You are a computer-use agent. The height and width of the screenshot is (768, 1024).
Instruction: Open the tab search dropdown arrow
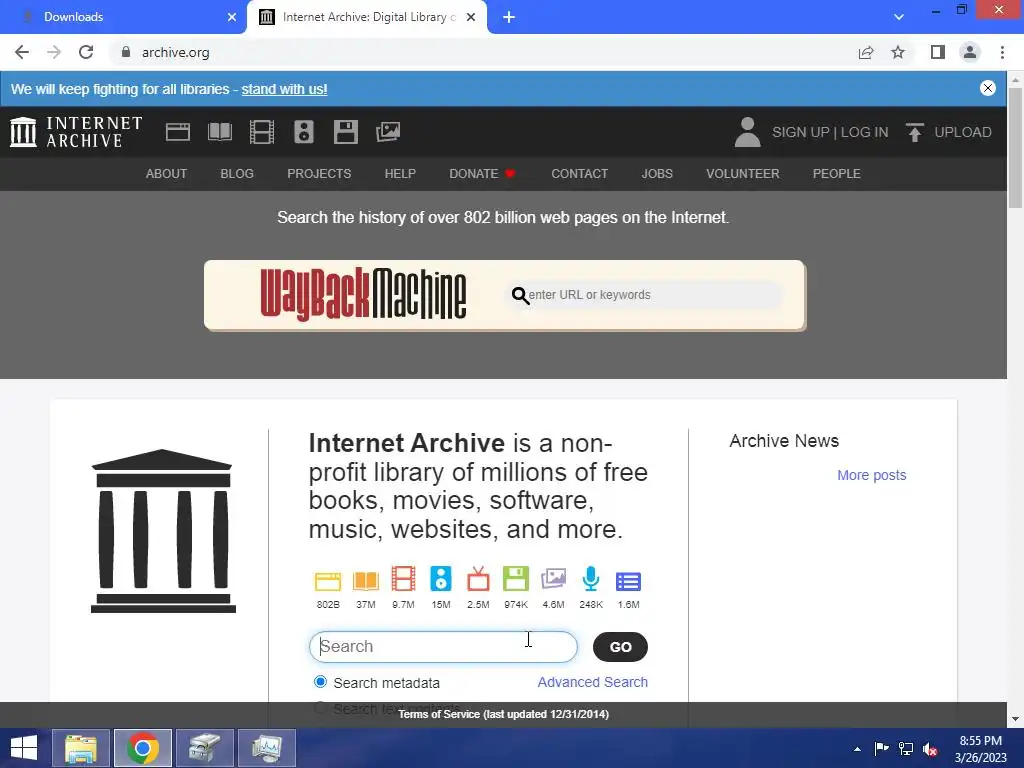tap(899, 17)
